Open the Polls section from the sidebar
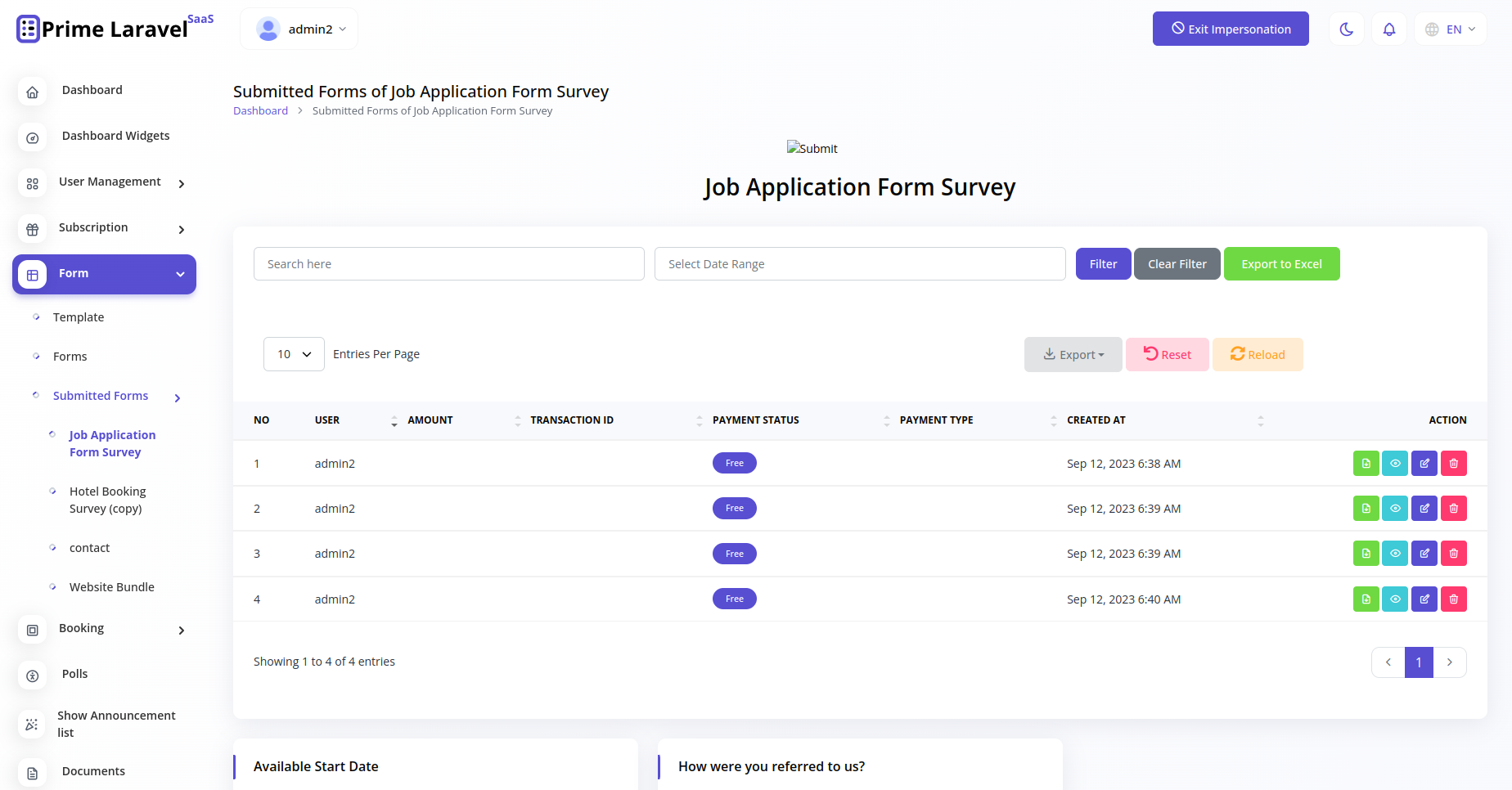This screenshot has width=1512, height=790. (74, 673)
